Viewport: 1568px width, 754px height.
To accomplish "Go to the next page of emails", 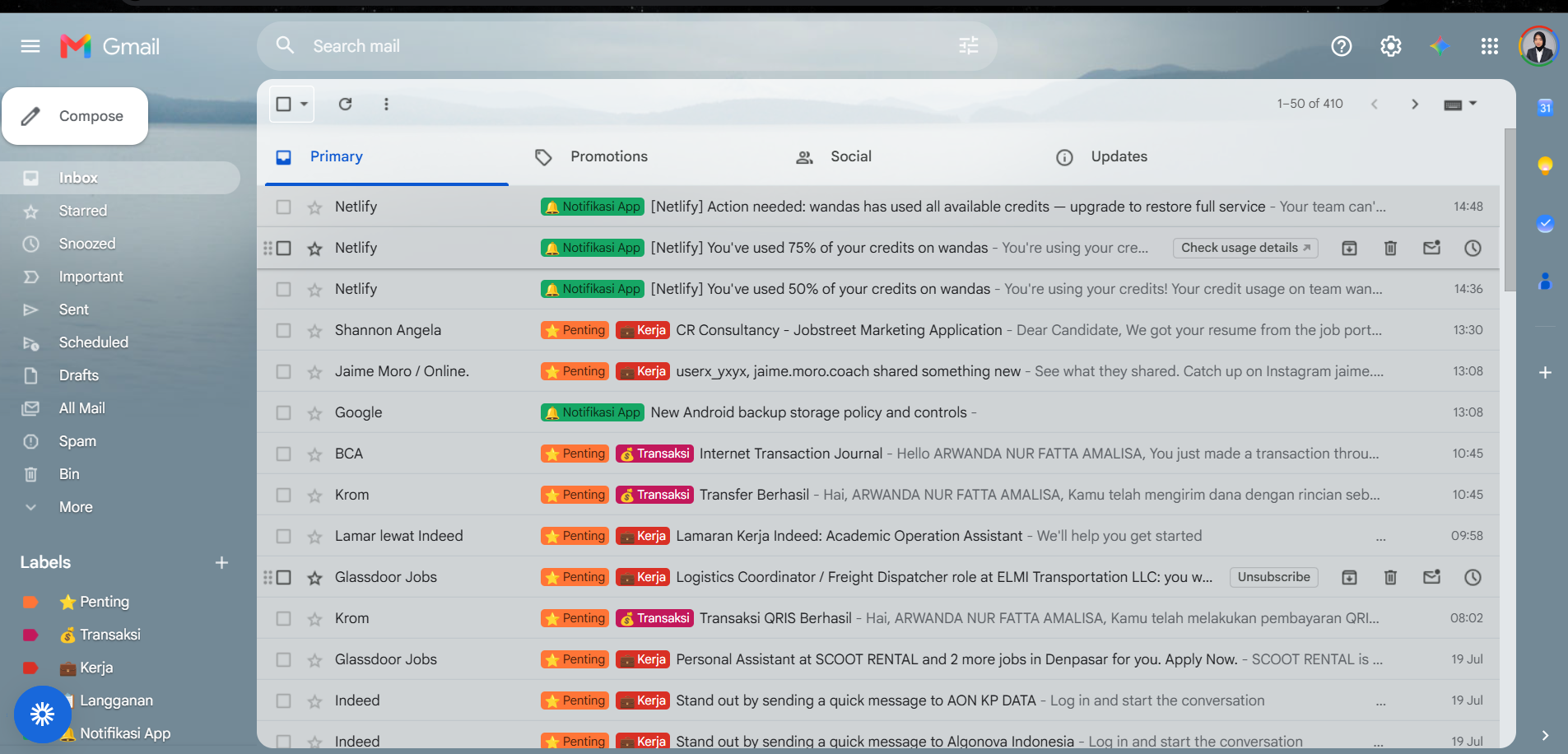I will (1415, 104).
